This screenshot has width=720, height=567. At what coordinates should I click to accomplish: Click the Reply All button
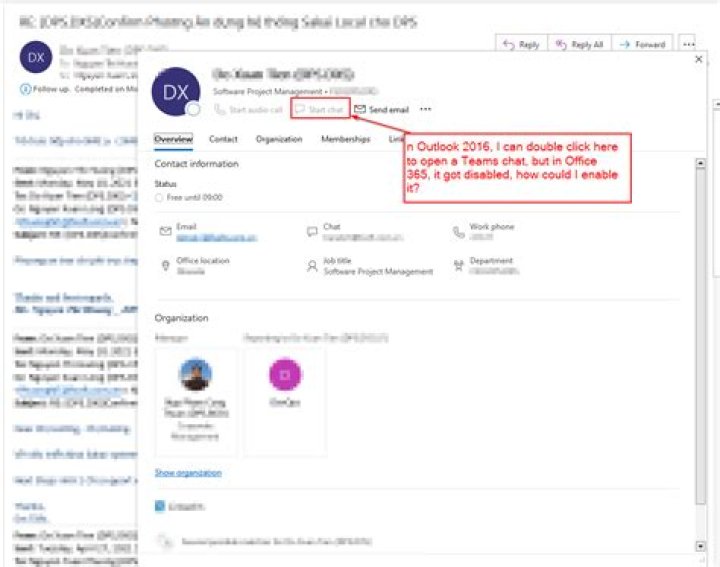coord(579,45)
